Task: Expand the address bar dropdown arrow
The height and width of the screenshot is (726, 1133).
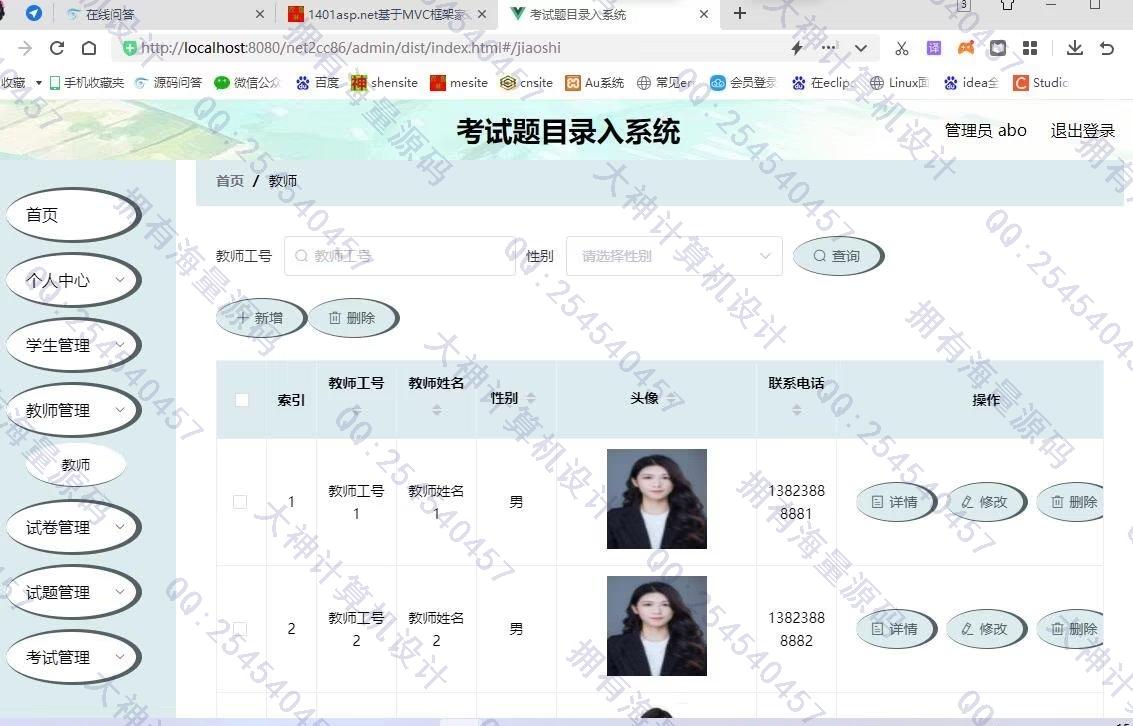Action: 861,48
